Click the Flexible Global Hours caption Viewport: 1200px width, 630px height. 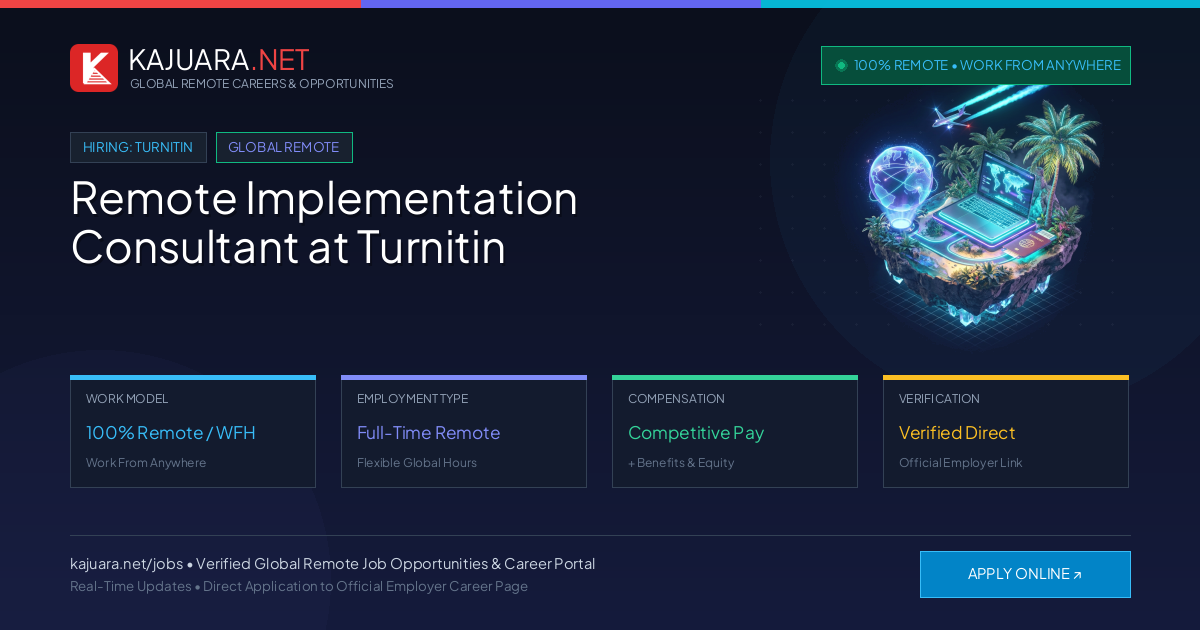(417, 463)
